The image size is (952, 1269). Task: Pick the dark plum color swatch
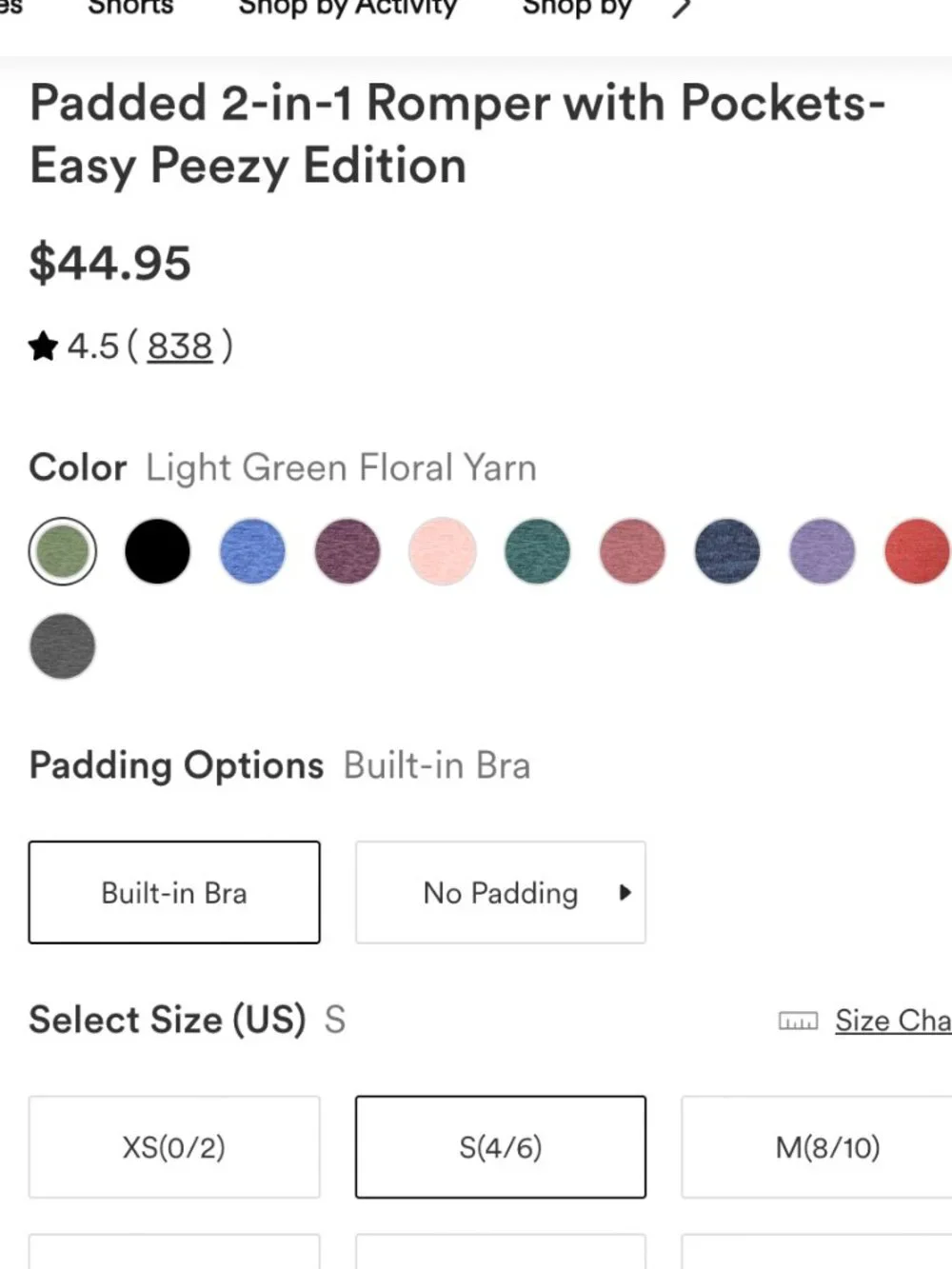347,551
